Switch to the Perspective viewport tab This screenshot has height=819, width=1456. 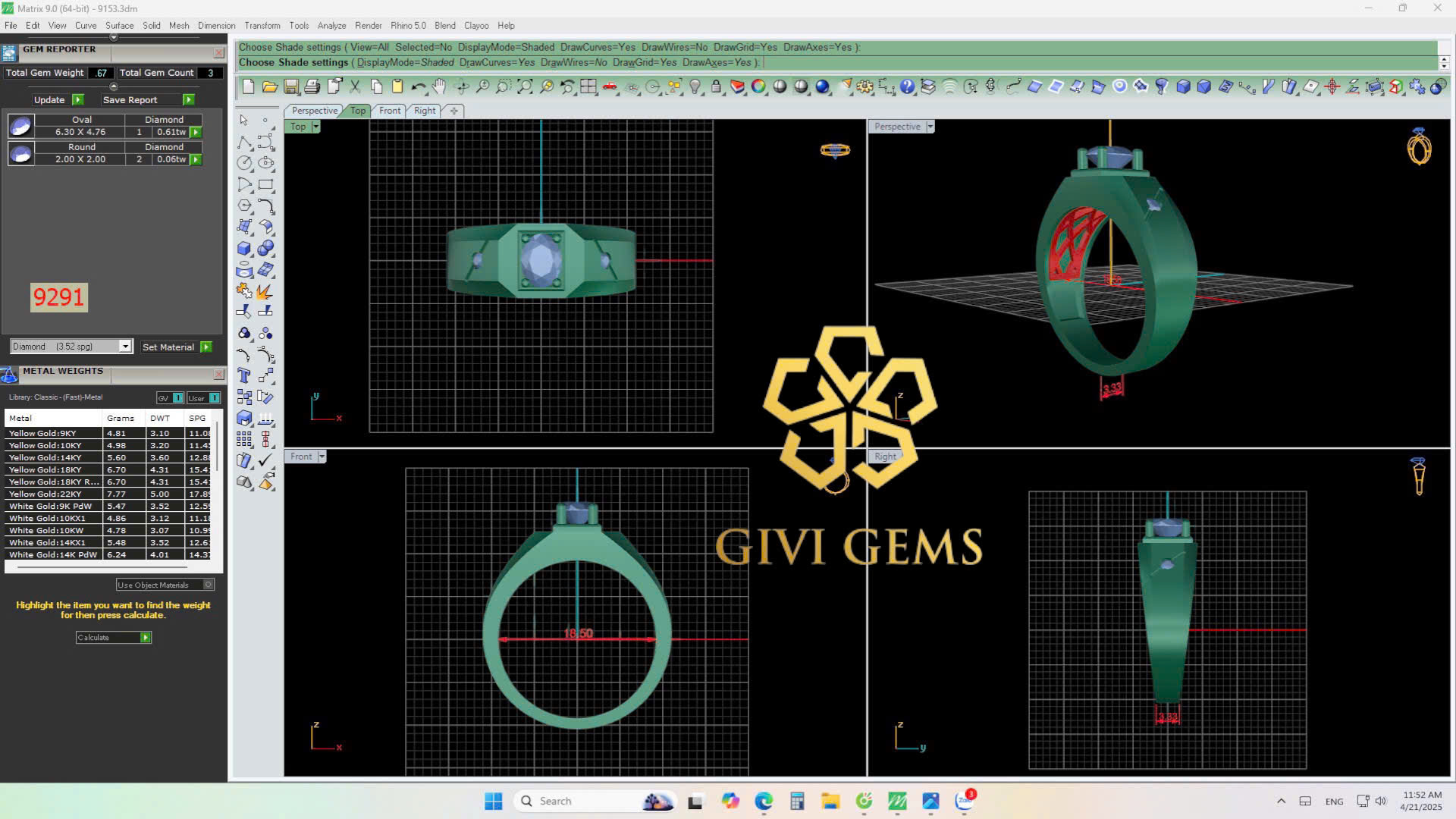(x=315, y=111)
